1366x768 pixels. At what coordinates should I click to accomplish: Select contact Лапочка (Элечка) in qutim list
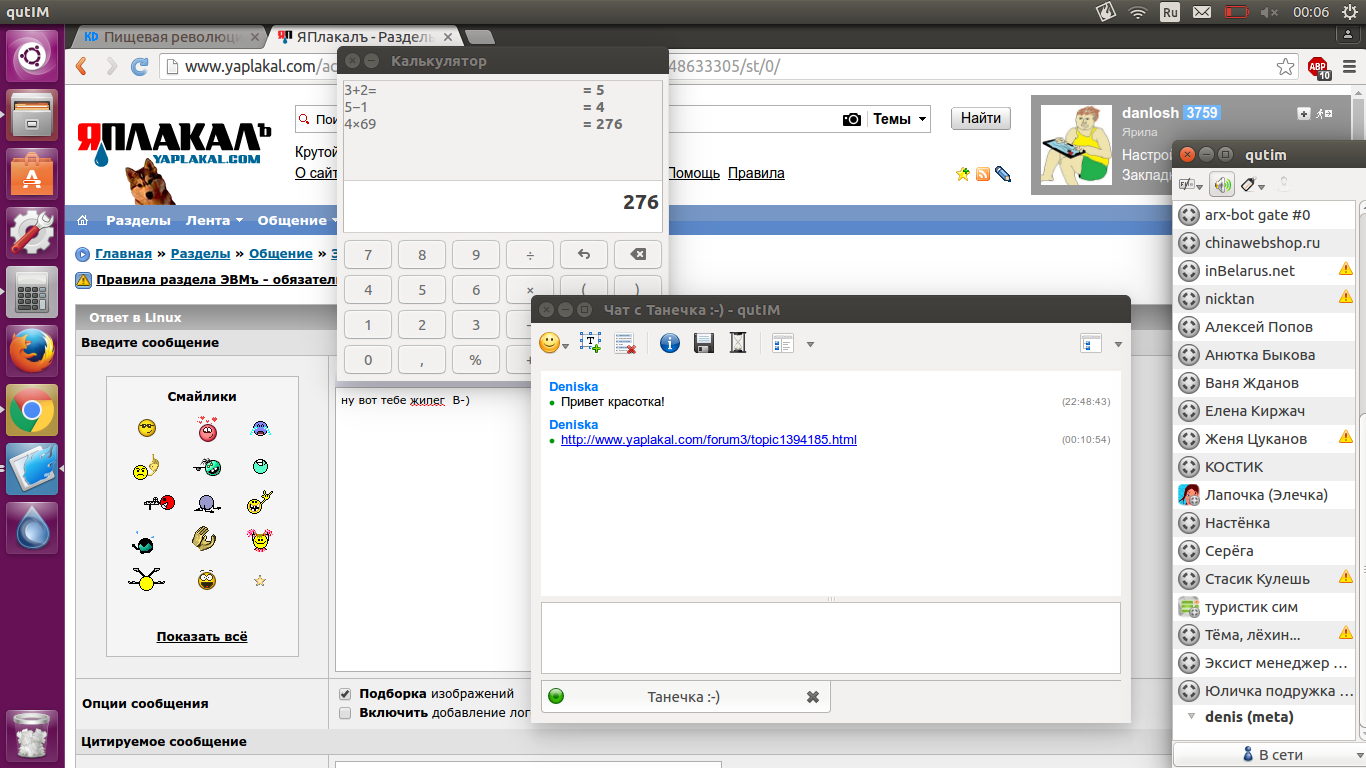click(1266, 495)
